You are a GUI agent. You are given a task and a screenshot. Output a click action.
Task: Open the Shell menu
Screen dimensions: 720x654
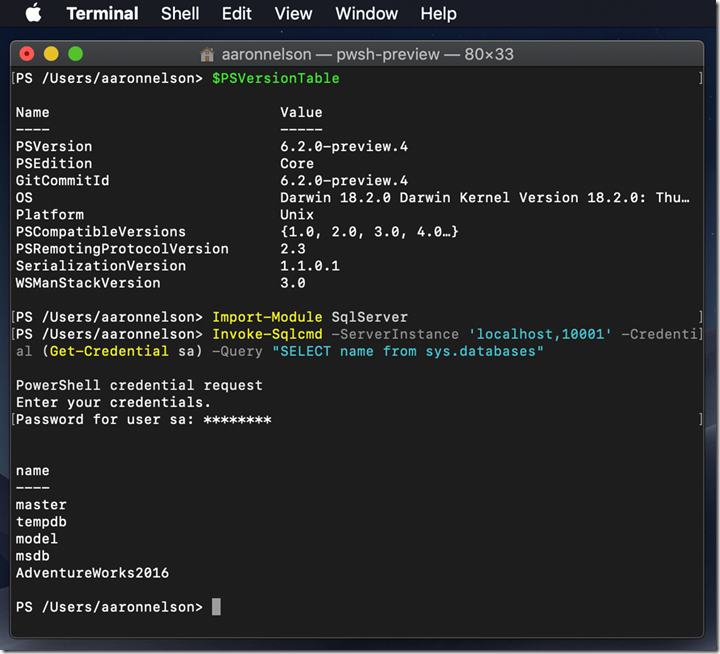click(180, 14)
